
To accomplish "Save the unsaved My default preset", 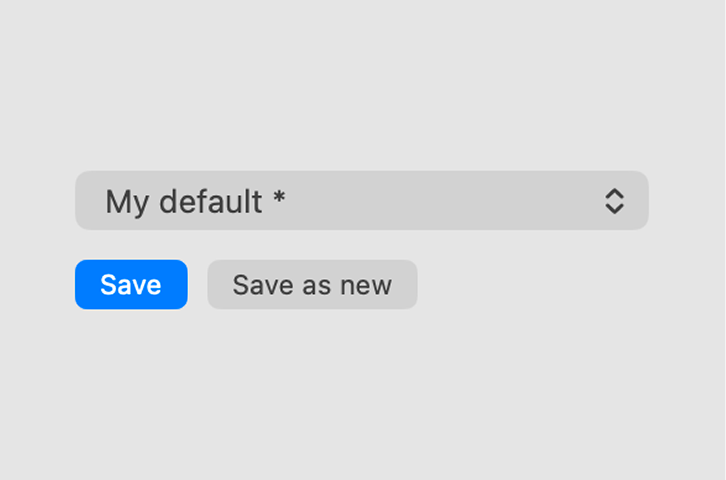I will [131, 285].
